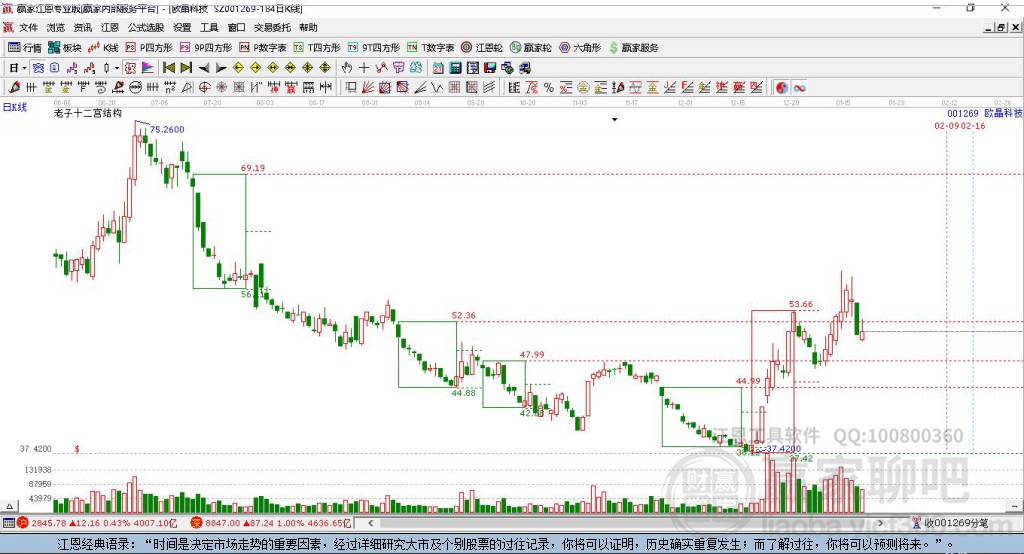Viewport: 1024px width, 554px height.
Task: Open the 江恩轮 Gann wheel
Action: point(482,48)
